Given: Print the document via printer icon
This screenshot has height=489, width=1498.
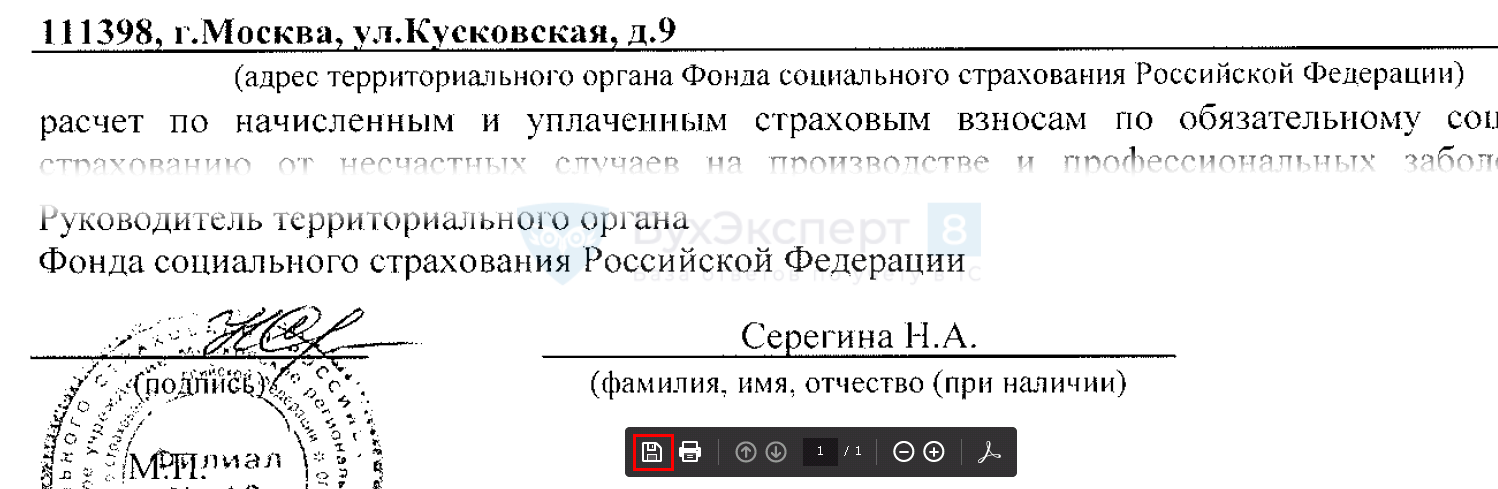Looking at the screenshot, I should click(690, 452).
